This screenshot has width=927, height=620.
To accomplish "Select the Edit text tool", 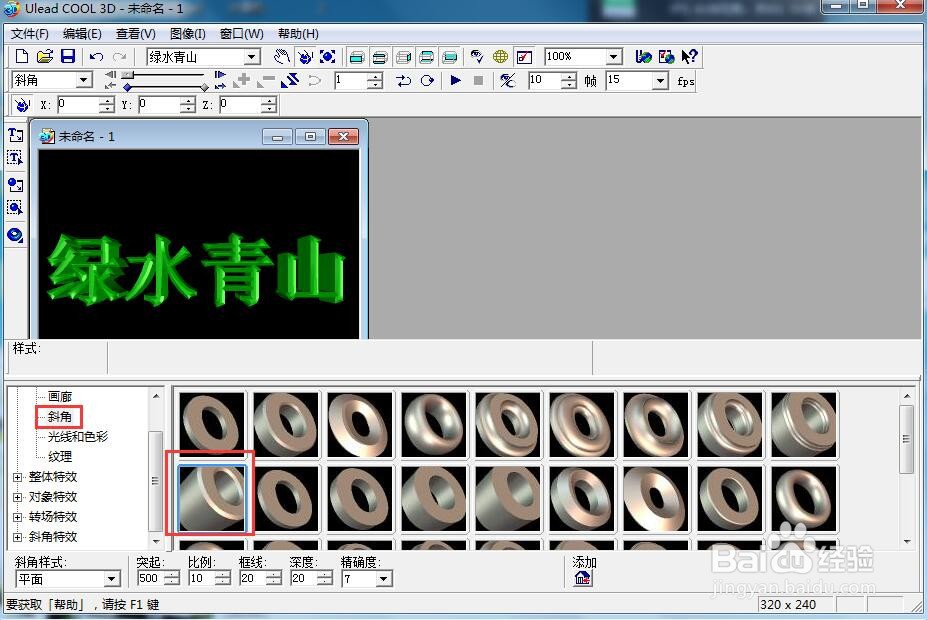I will tap(15, 158).
